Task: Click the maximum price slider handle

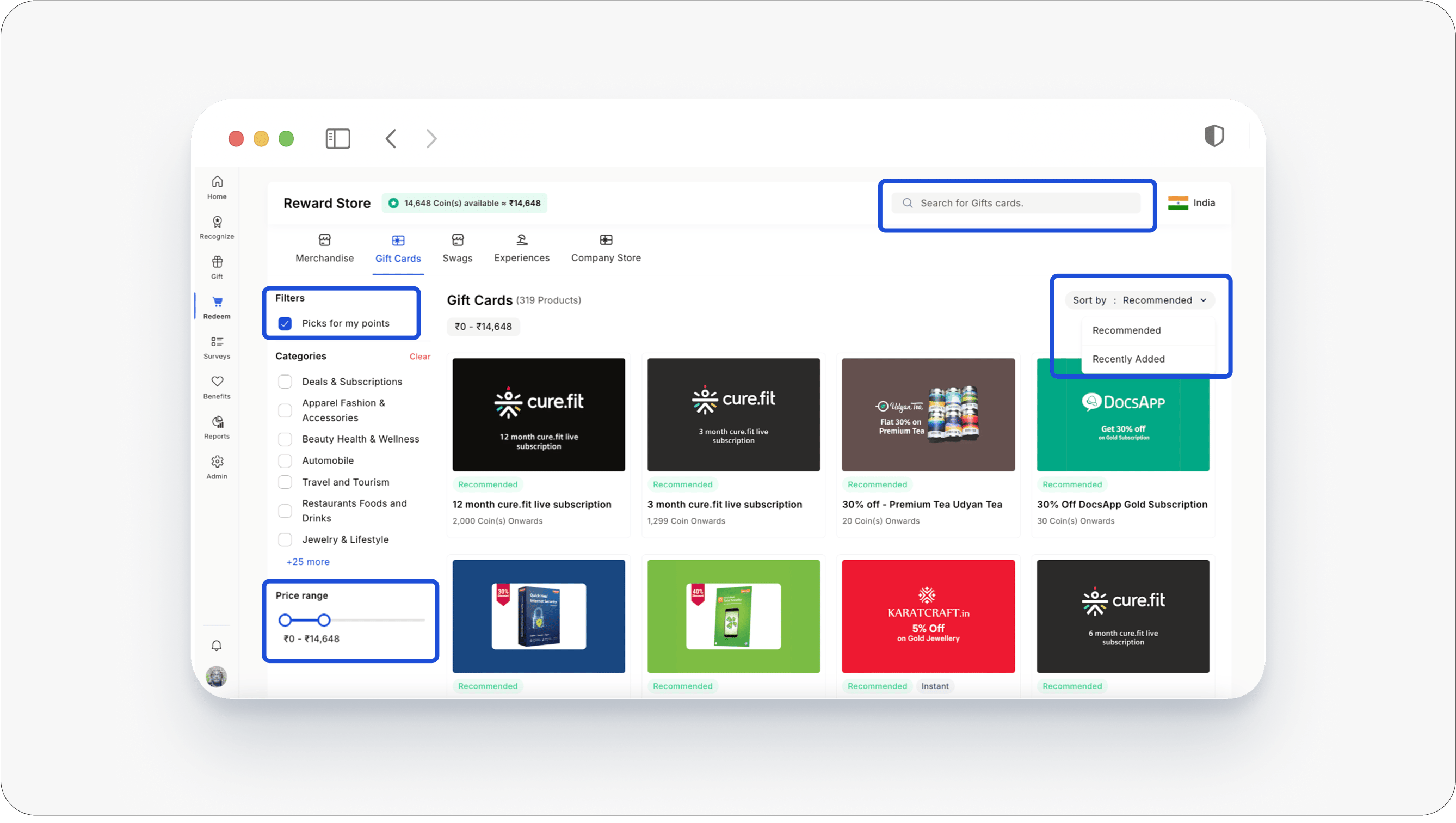Action: [323, 621]
